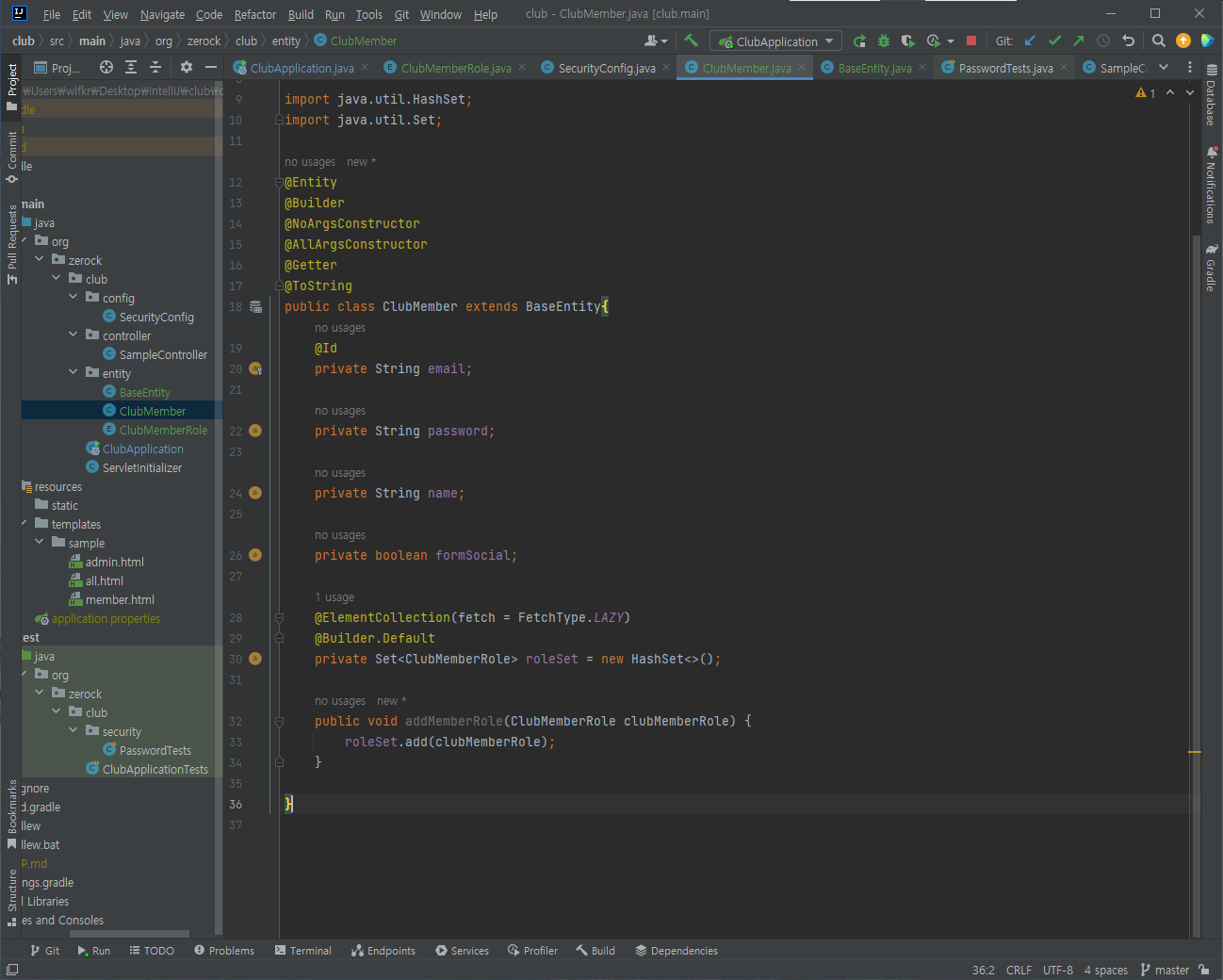The image size is (1223, 980).
Task: Click the master Git branch widget
Action: (x=1166, y=970)
